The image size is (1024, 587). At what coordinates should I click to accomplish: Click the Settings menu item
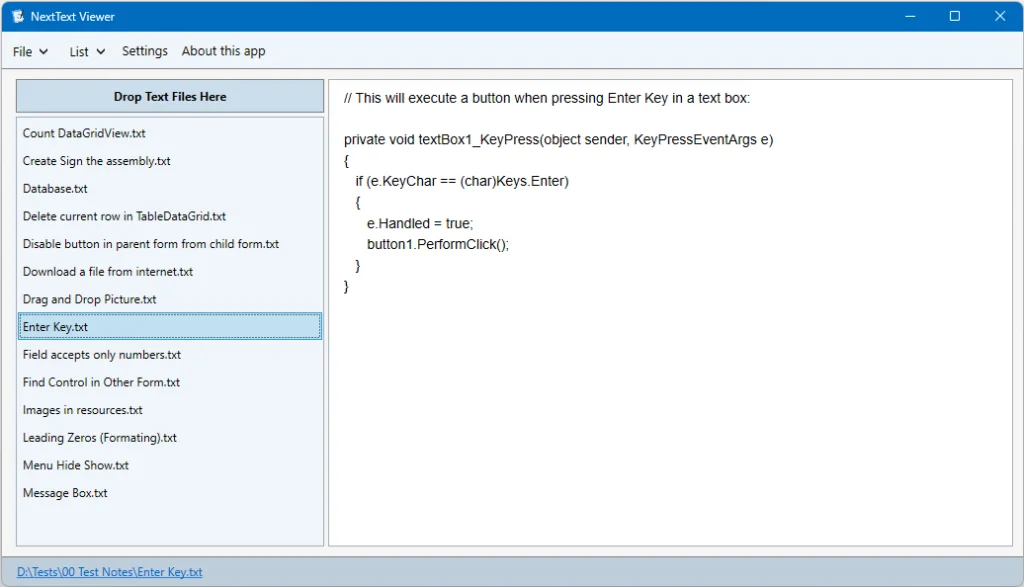pos(144,51)
